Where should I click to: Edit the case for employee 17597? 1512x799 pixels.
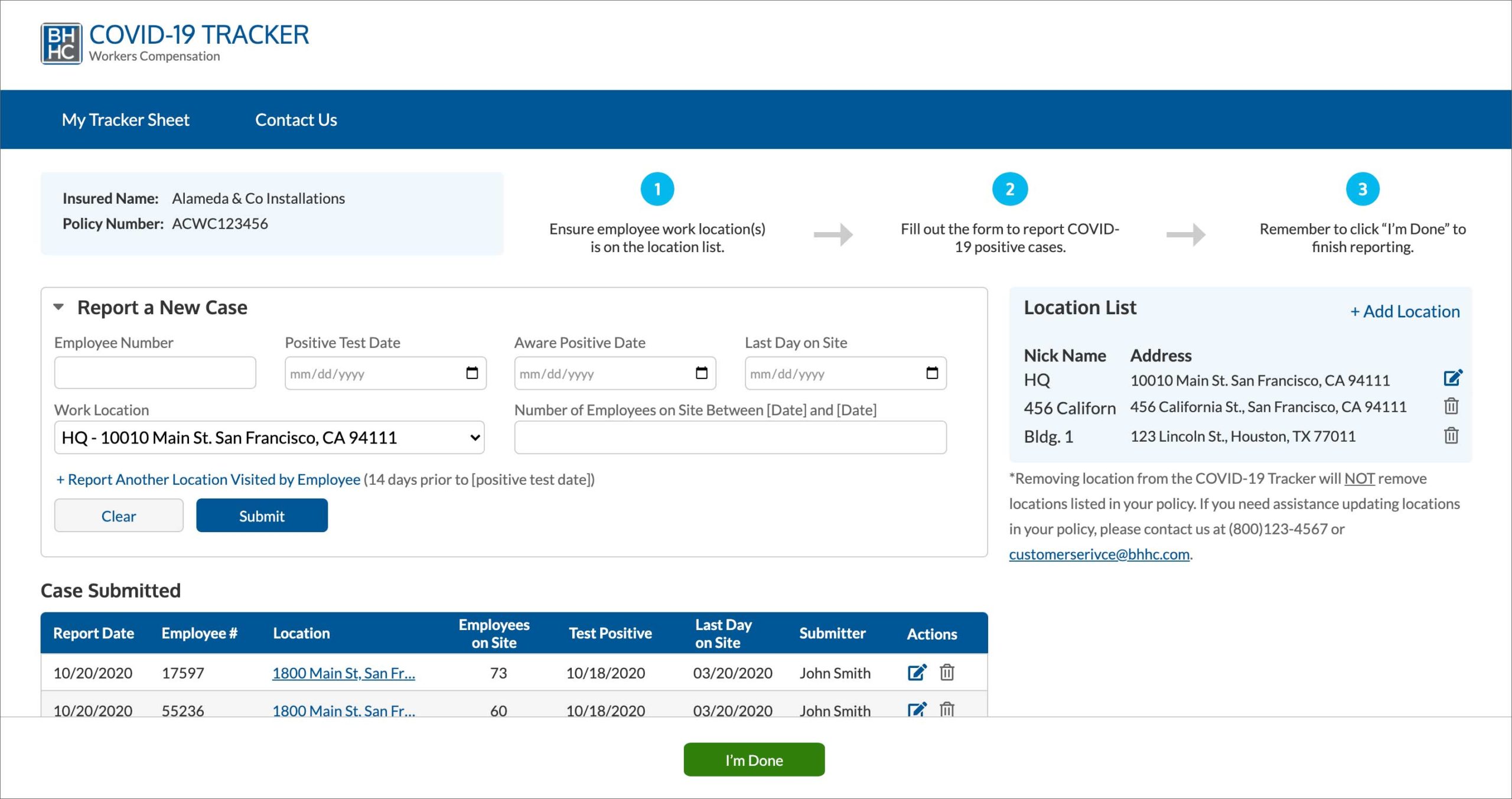click(917, 672)
